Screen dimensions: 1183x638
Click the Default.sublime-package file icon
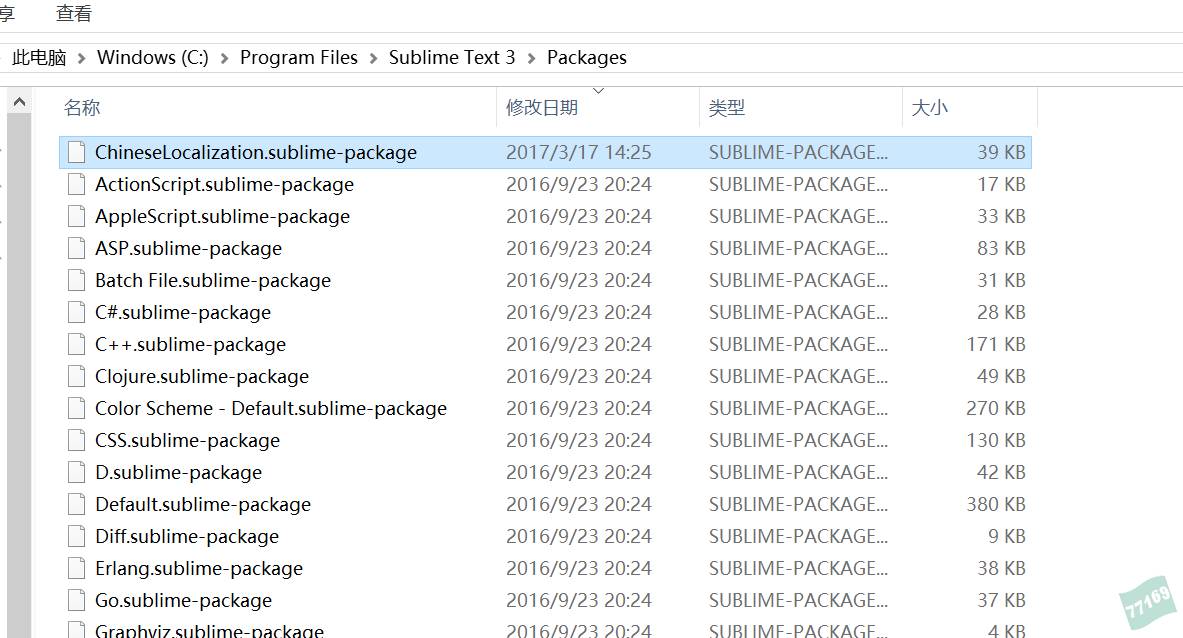(x=76, y=504)
